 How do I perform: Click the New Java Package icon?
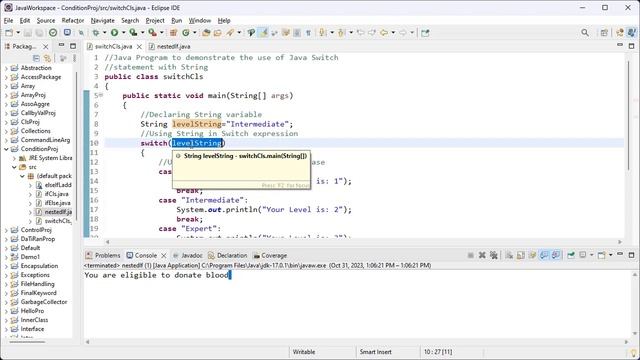pos(173,33)
